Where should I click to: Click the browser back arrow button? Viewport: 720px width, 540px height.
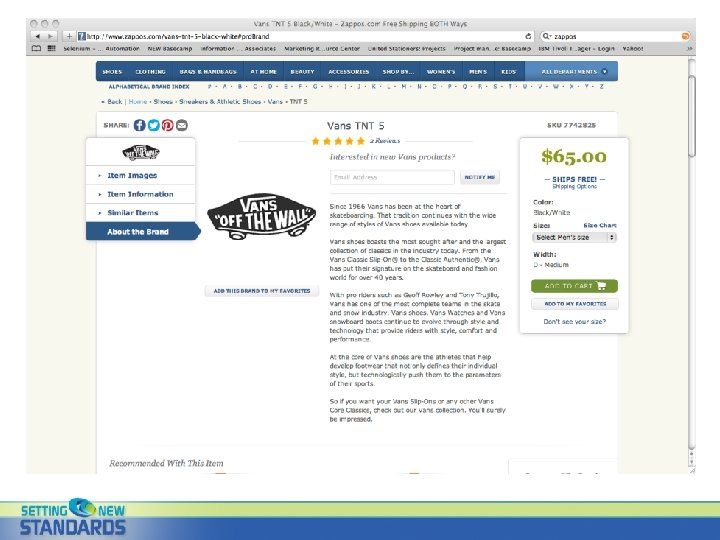(x=38, y=36)
